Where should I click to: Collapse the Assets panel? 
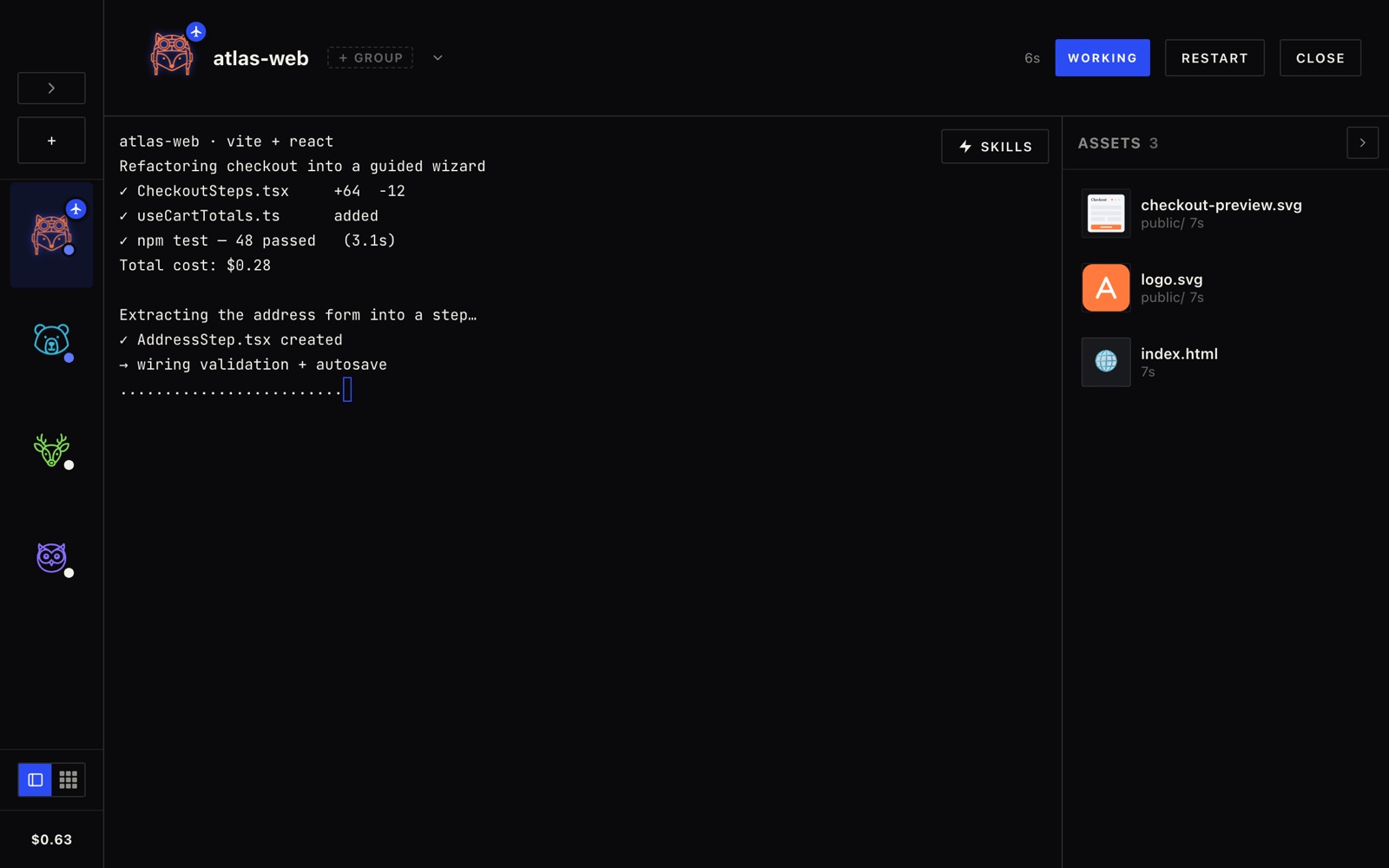click(x=1362, y=142)
